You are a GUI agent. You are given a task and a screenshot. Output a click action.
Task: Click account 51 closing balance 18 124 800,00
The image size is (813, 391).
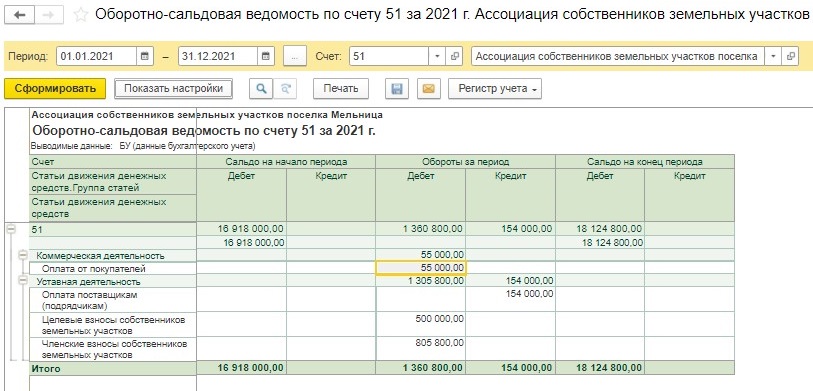tap(600, 229)
